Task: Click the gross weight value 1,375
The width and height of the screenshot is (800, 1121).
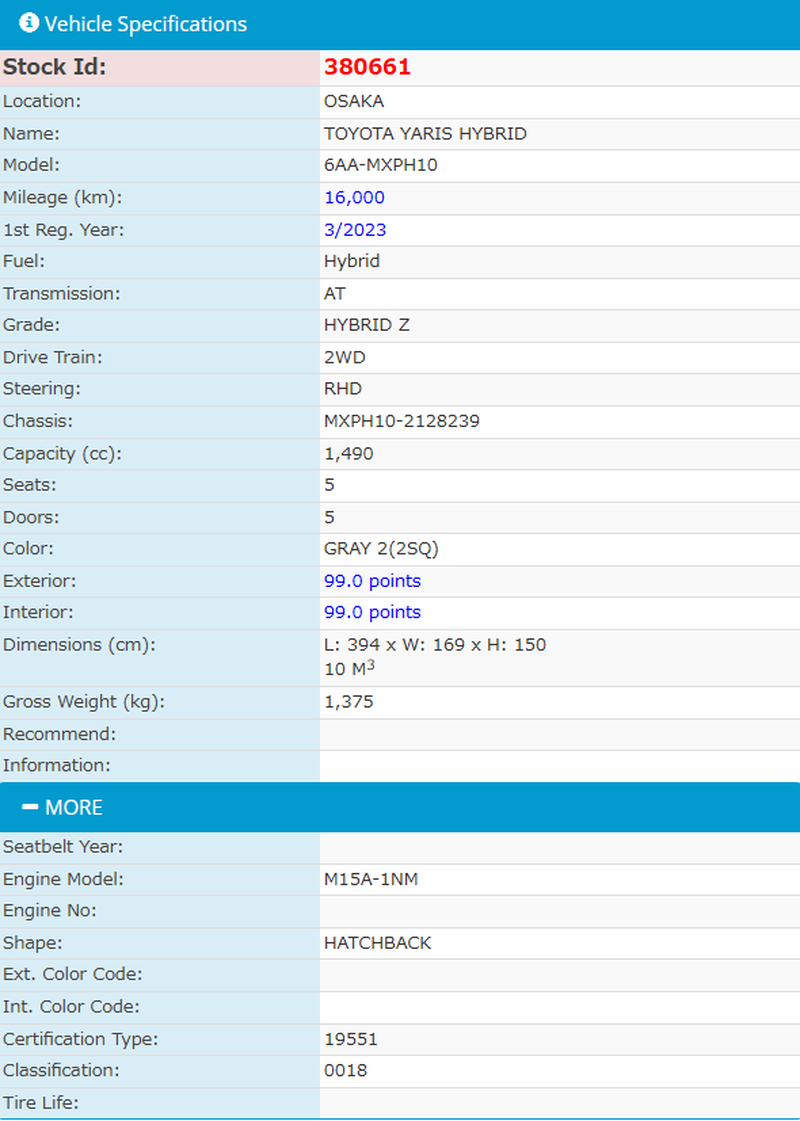Action: point(349,702)
